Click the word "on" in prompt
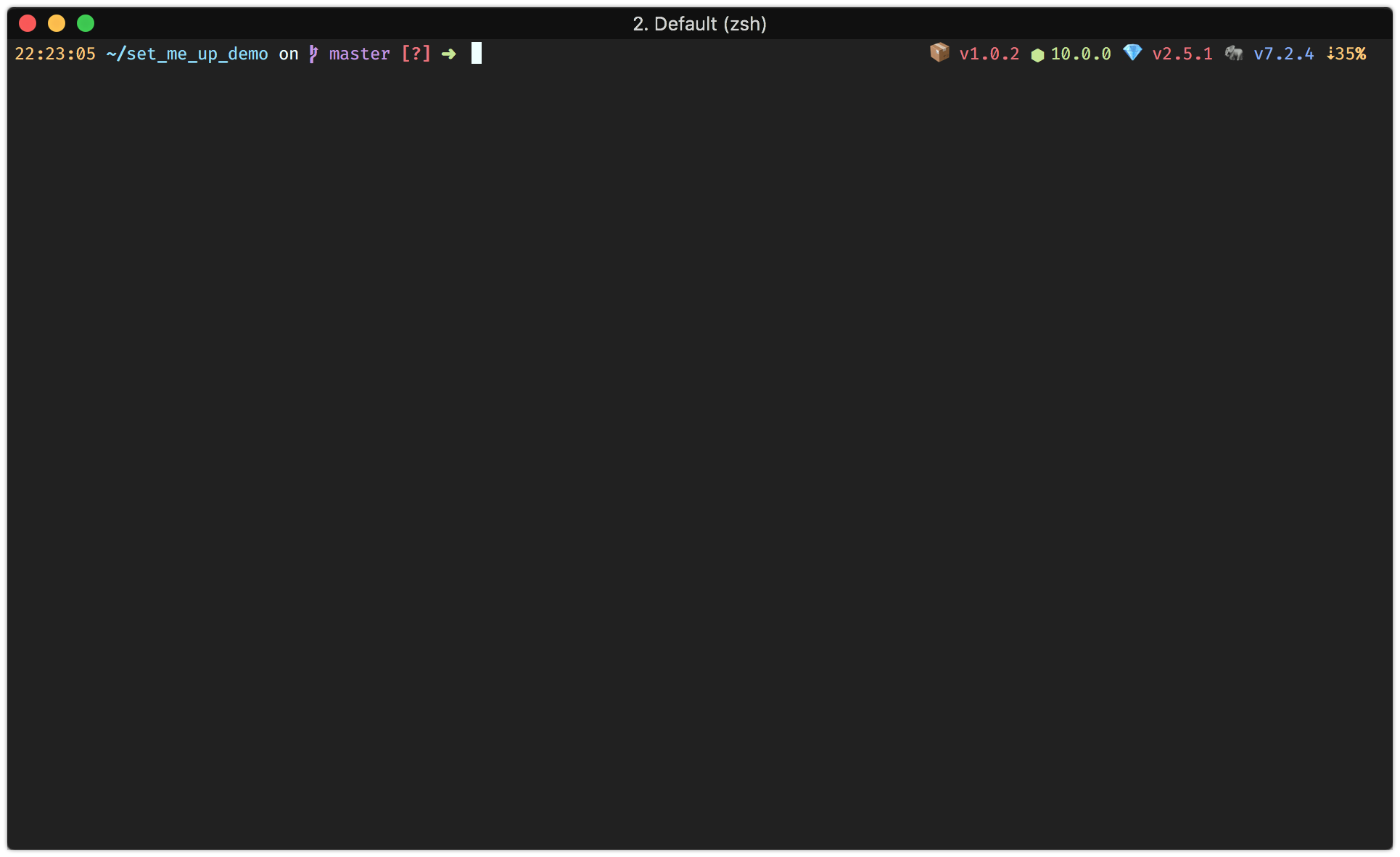The height and width of the screenshot is (857, 1400). (289, 54)
